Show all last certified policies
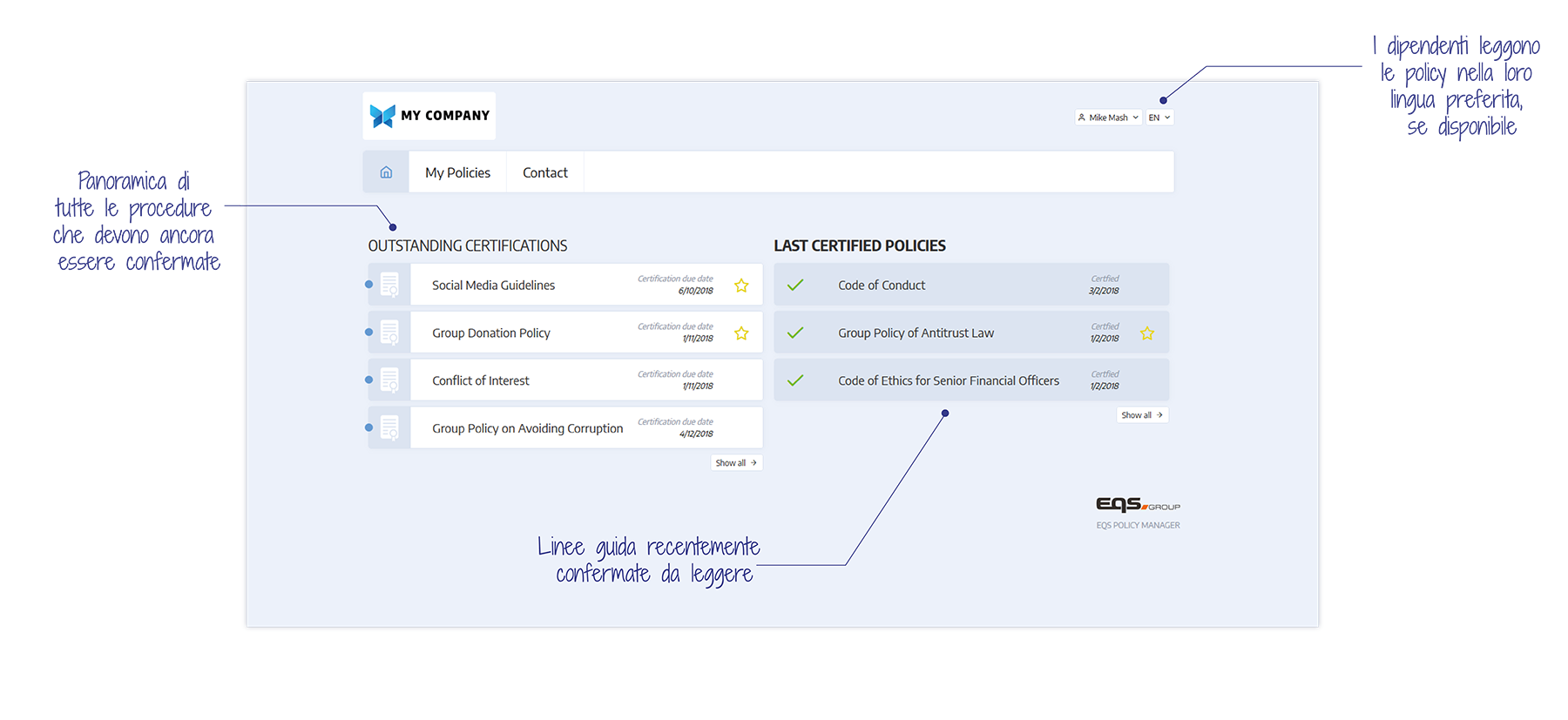Image resolution: width=1568 pixels, height=720 pixels. tap(1142, 415)
